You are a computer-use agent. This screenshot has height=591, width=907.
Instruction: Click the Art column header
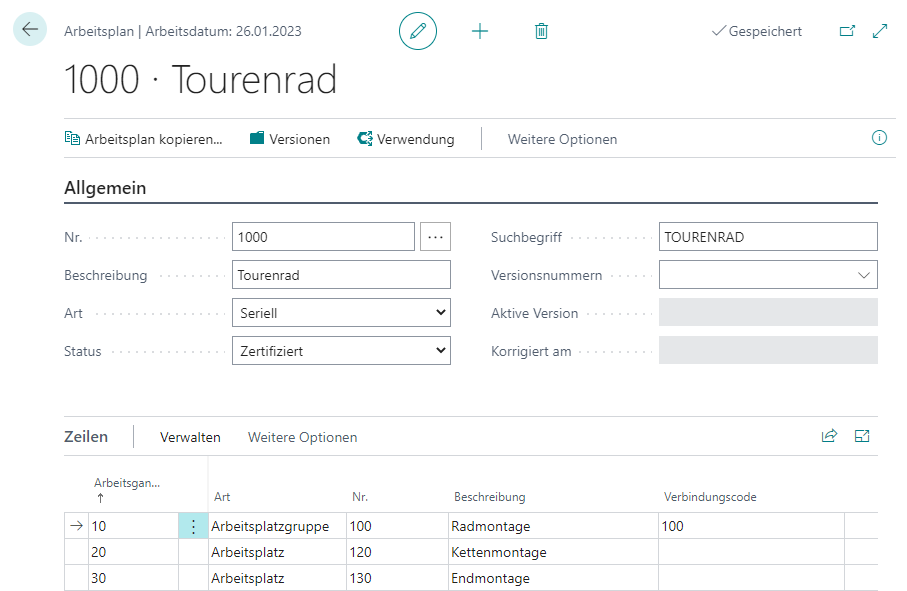(x=222, y=497)
